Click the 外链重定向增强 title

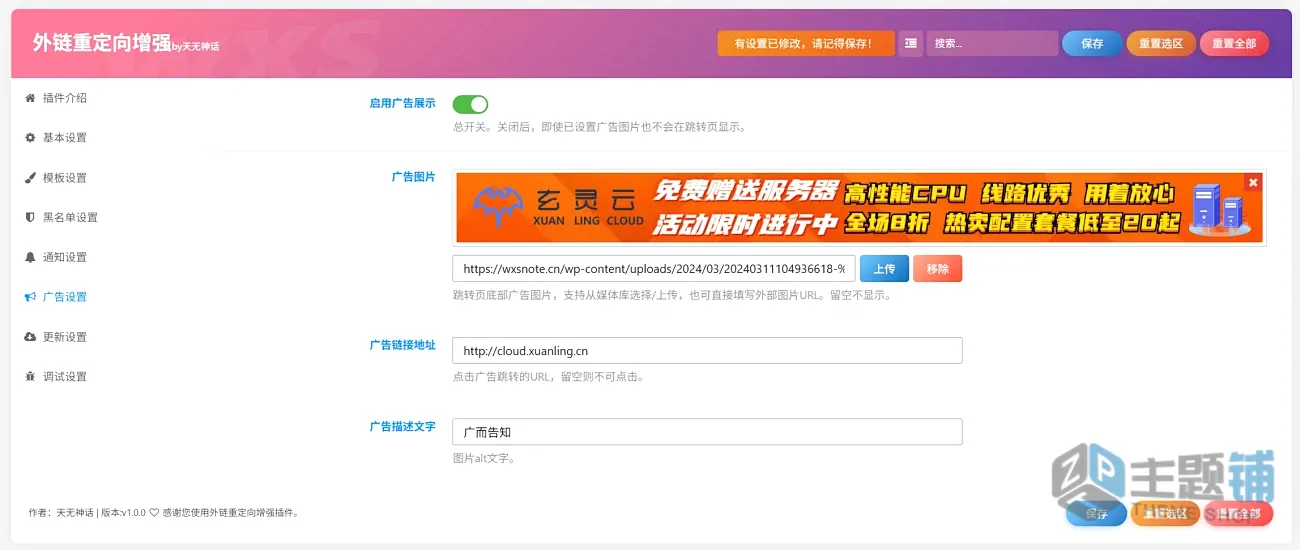[102, 43]
